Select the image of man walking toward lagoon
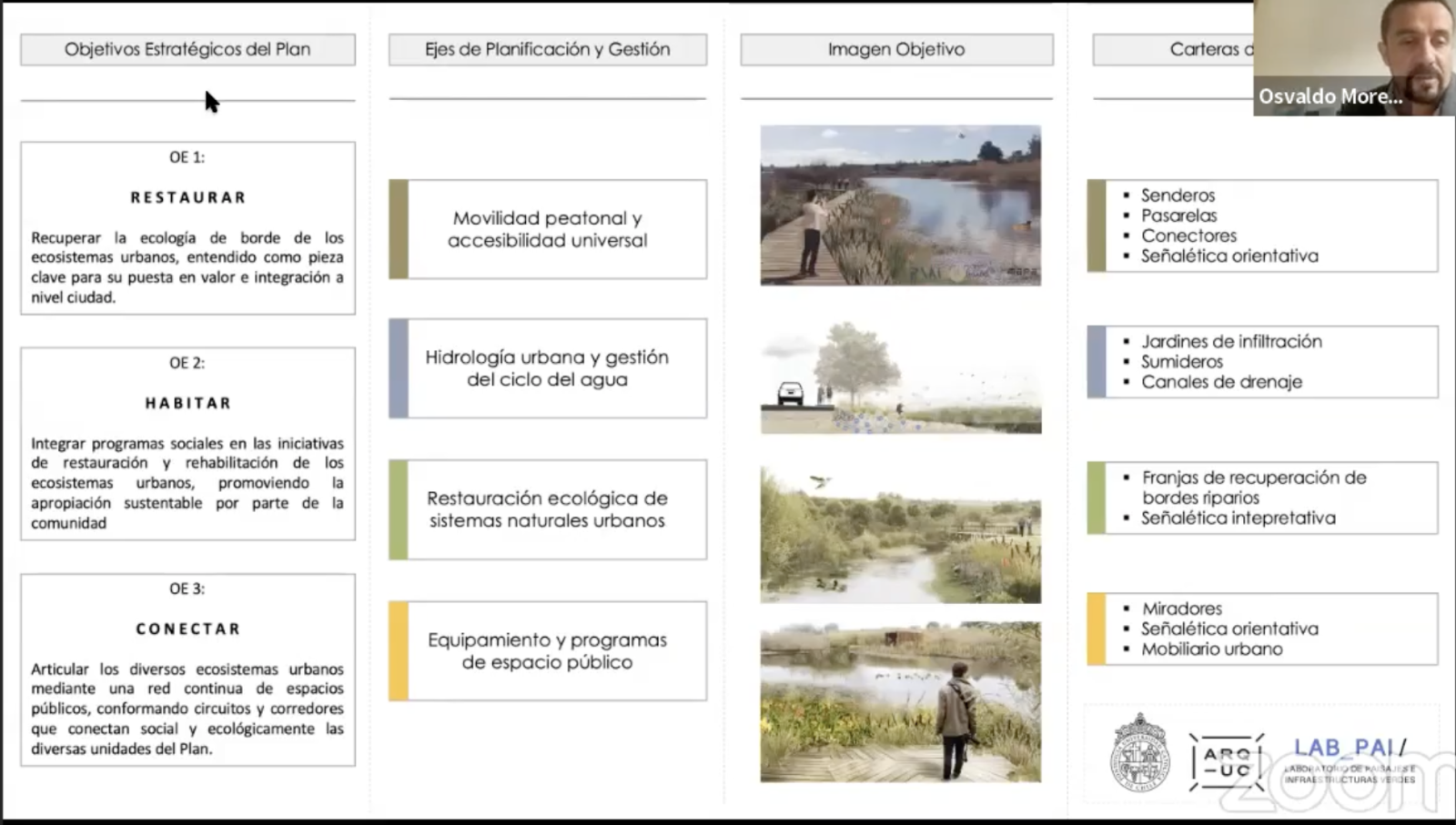The height and width of the screenshot is (825, 1456). (x=900, y=701)
